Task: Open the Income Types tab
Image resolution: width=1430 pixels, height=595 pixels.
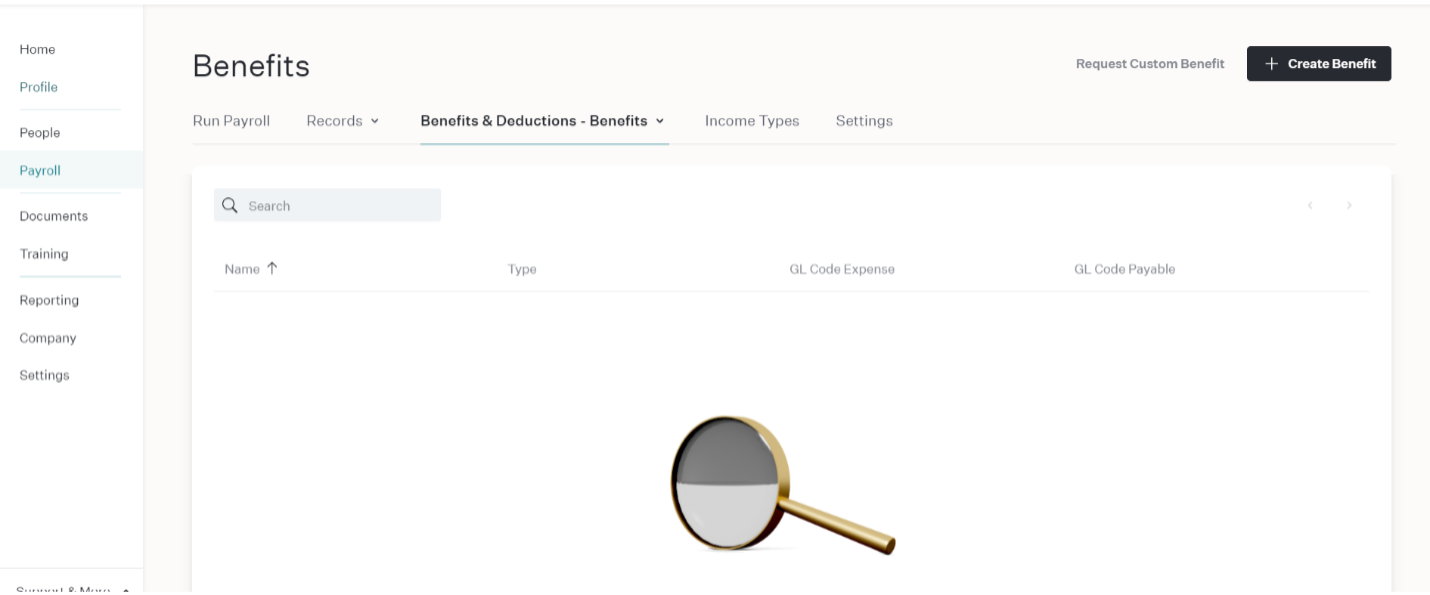Action: point(752,120)
